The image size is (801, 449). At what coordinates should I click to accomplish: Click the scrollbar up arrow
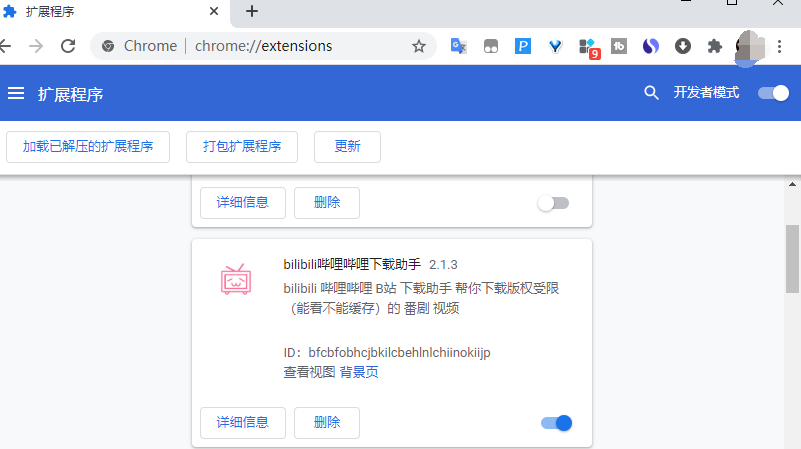click(792, 184)
